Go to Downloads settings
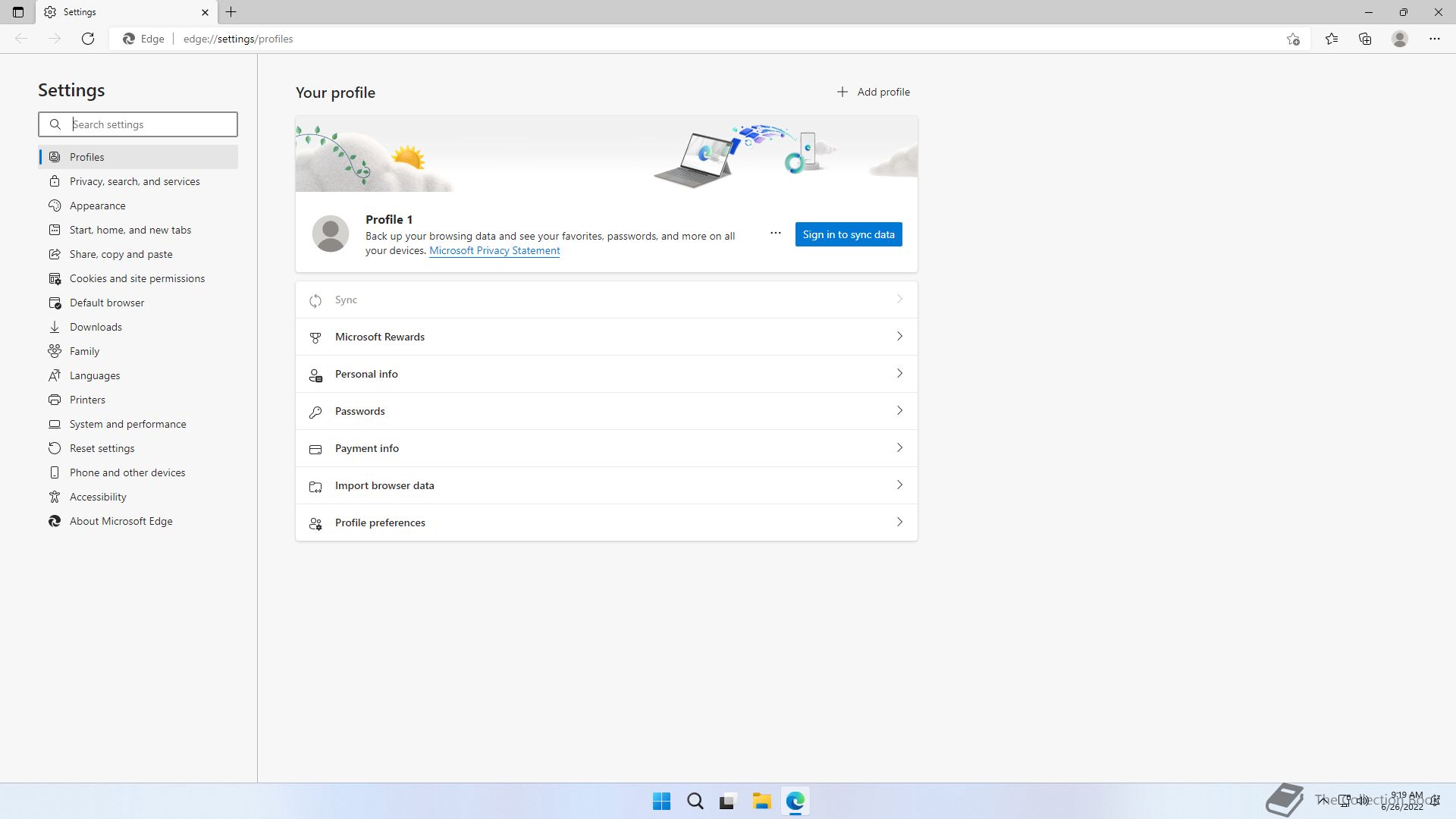The image size is (1456, 819). 138,327
